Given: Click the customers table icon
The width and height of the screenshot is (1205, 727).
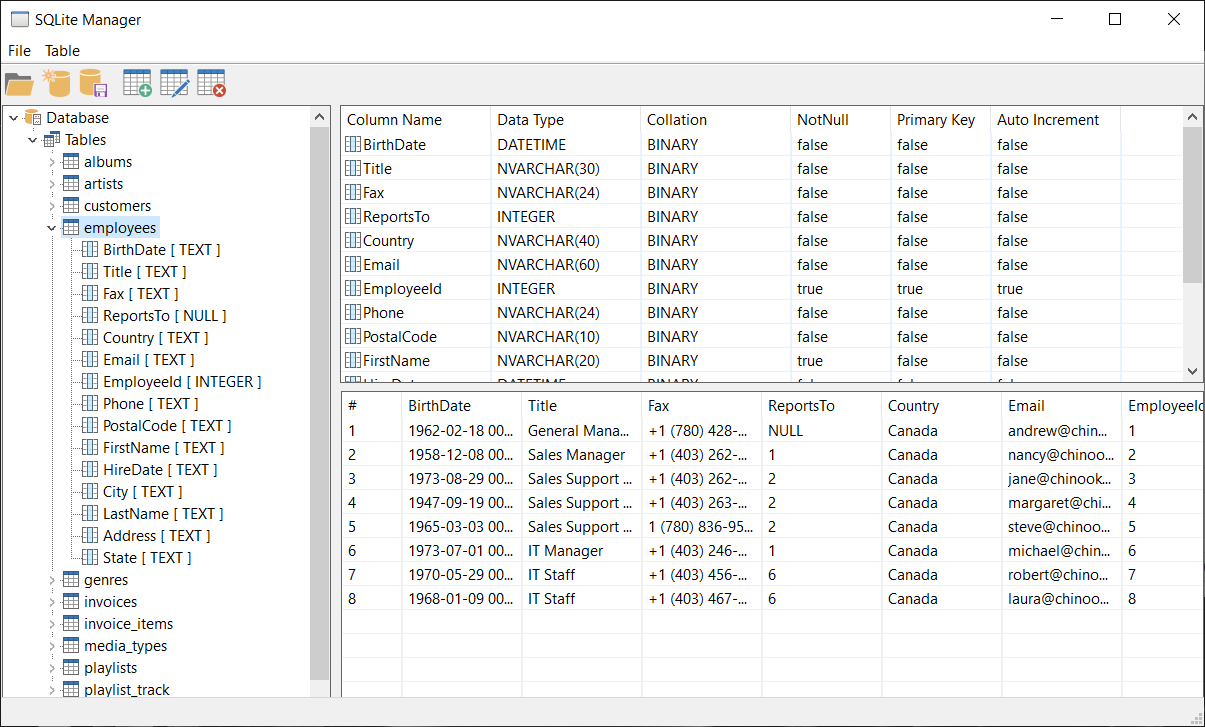Looking at the screenshot, I should [x=71, y=206].
